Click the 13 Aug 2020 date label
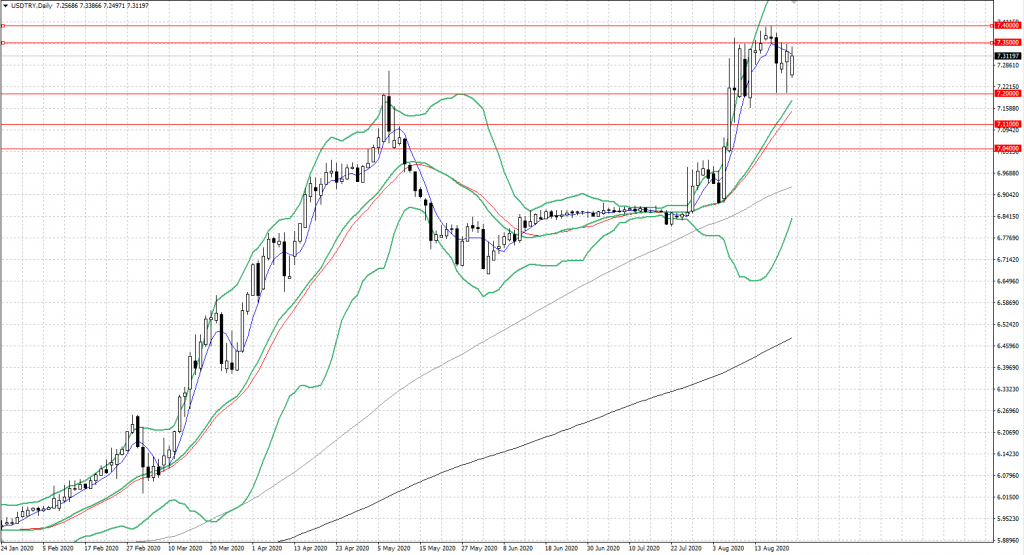This screenshot has height=555, width=1024. 772,549
